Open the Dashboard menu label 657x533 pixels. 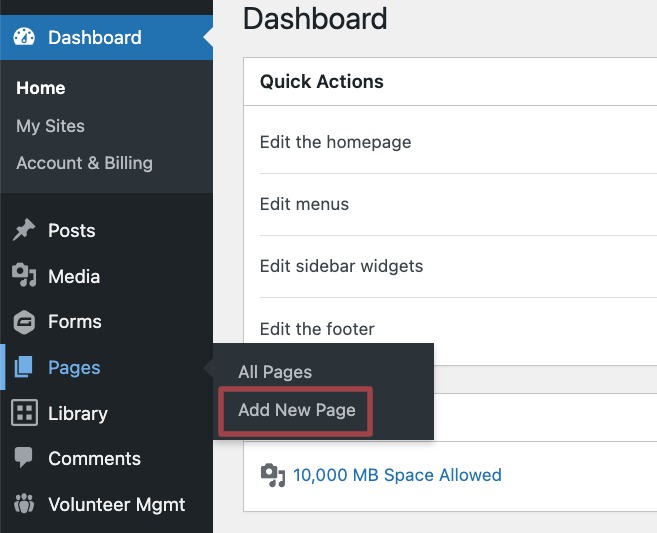(x=95, y=37)
